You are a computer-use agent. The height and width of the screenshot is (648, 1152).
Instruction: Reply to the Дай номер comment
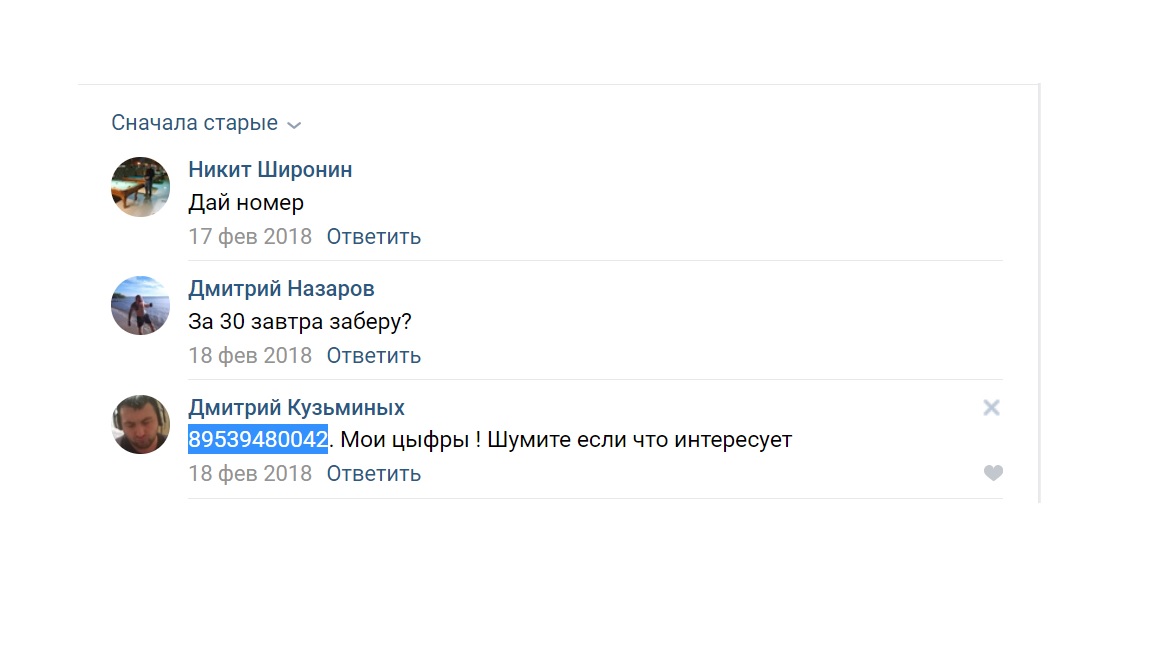click(374, 237)
